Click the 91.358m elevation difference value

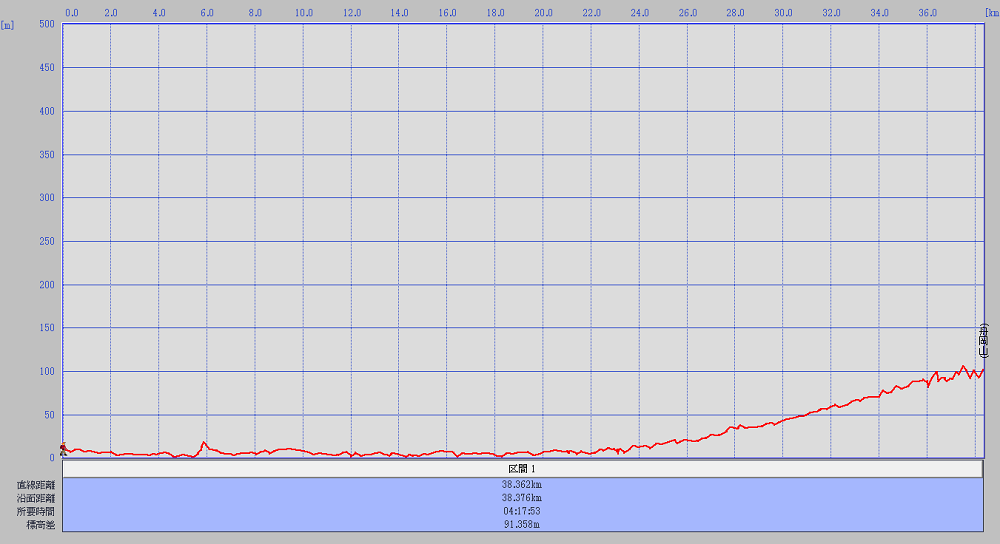[522, 524]
